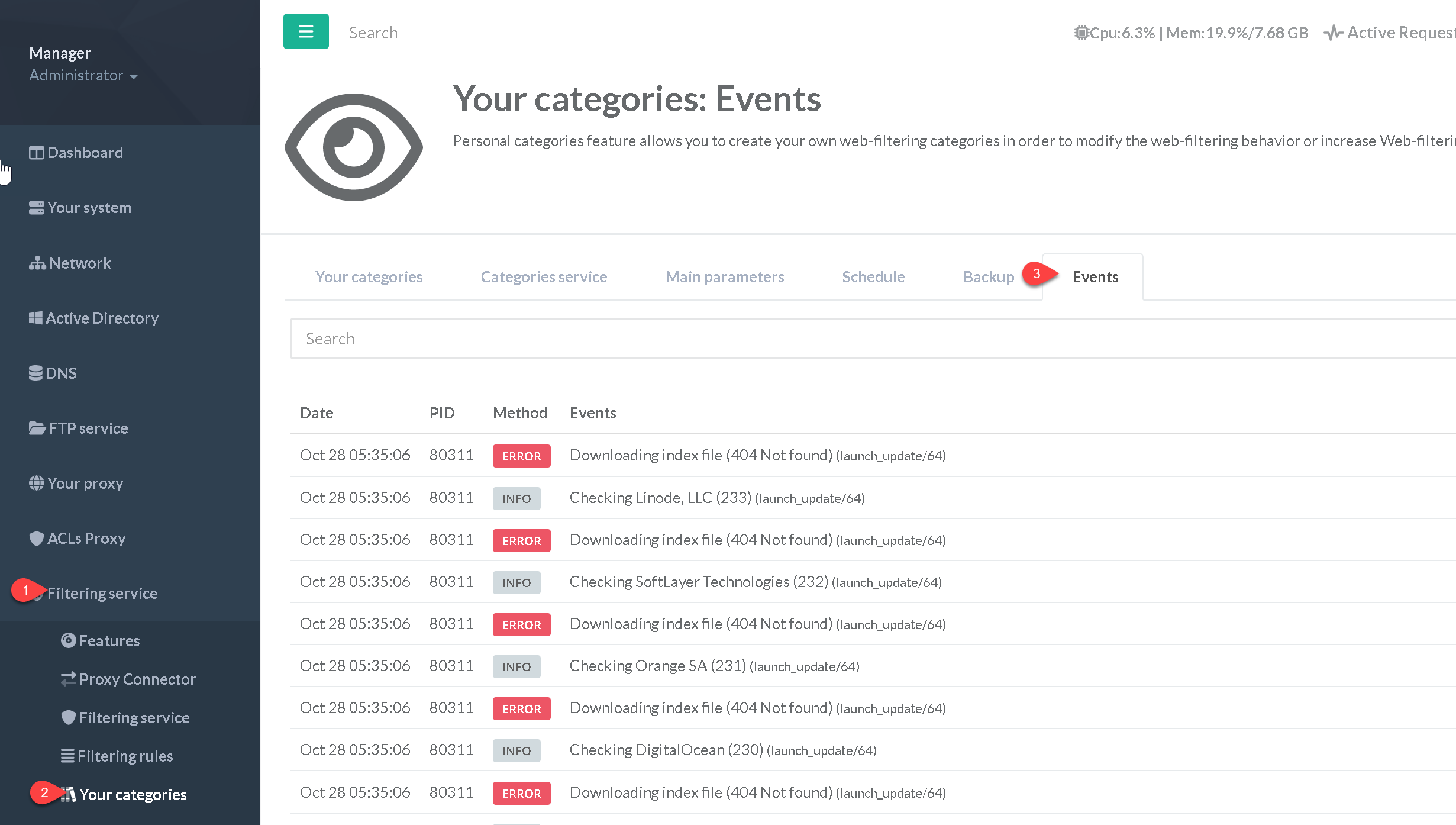Open Proxy Connector submenu item

click(137, 679)
